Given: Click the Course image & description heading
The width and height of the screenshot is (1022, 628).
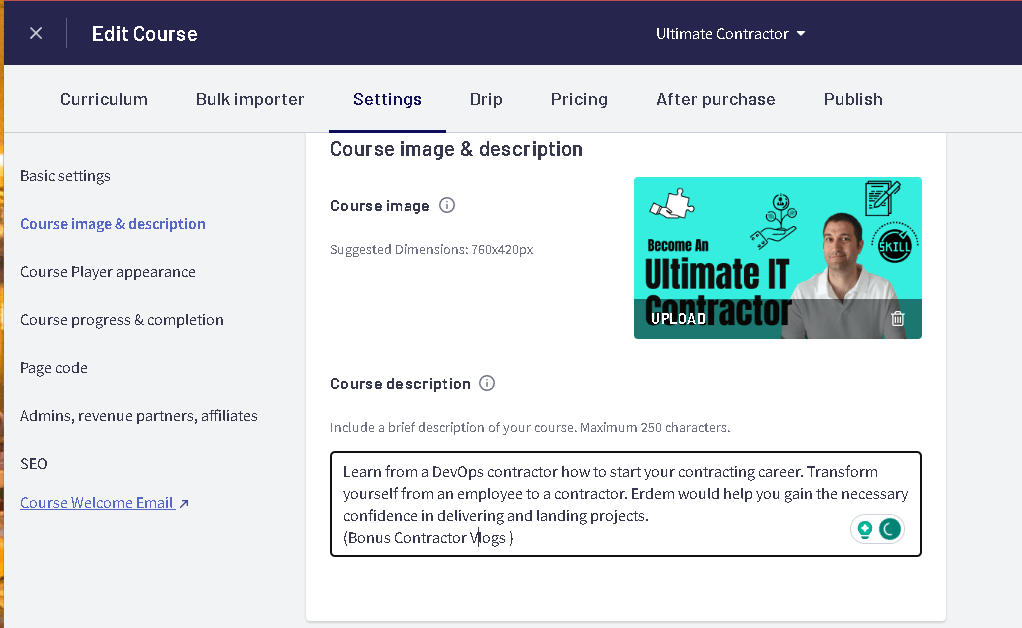Looking at the screenshot, I should pos(456,149).
